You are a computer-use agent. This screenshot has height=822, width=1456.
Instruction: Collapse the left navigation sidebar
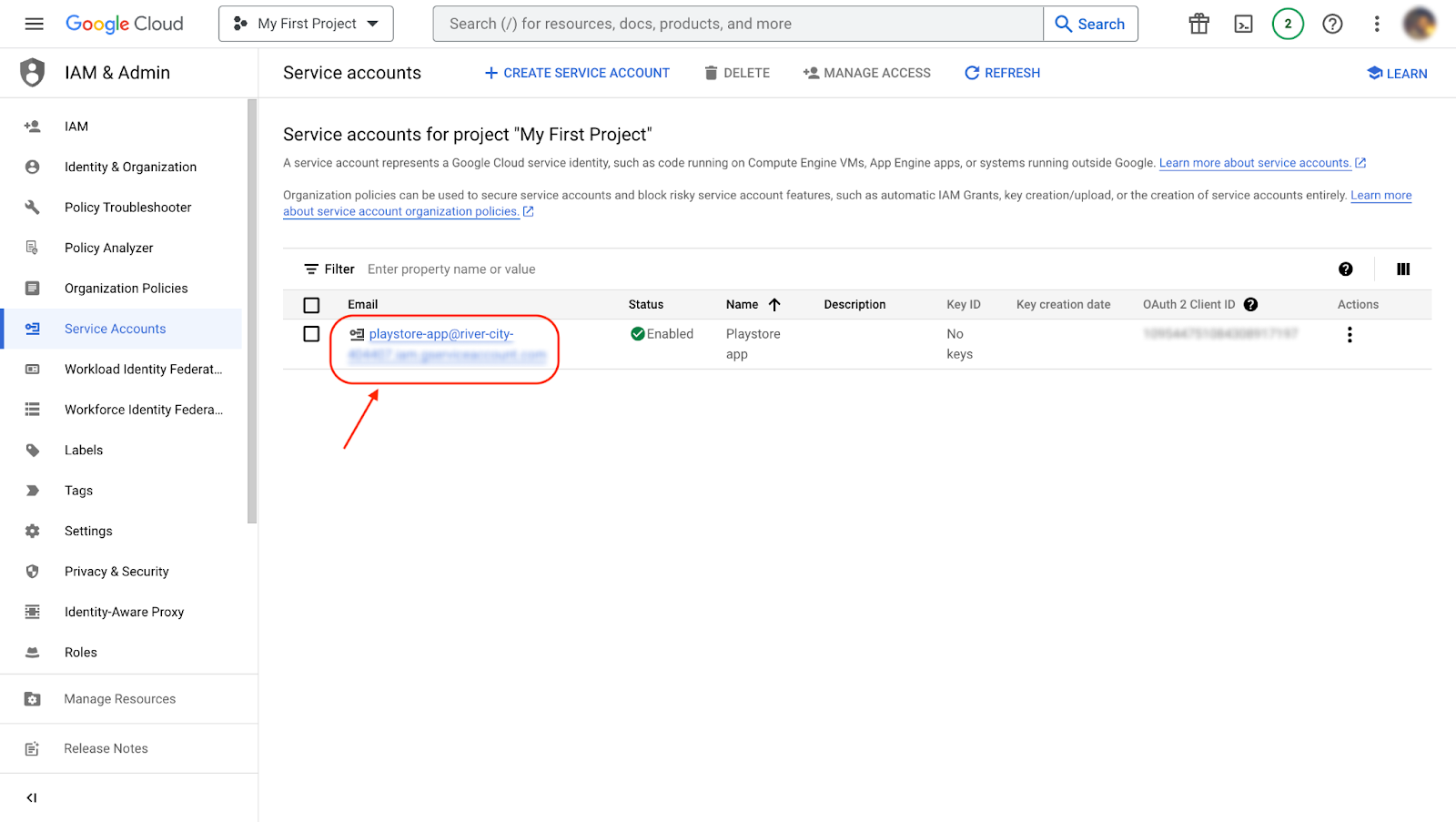tap(32, 798)
